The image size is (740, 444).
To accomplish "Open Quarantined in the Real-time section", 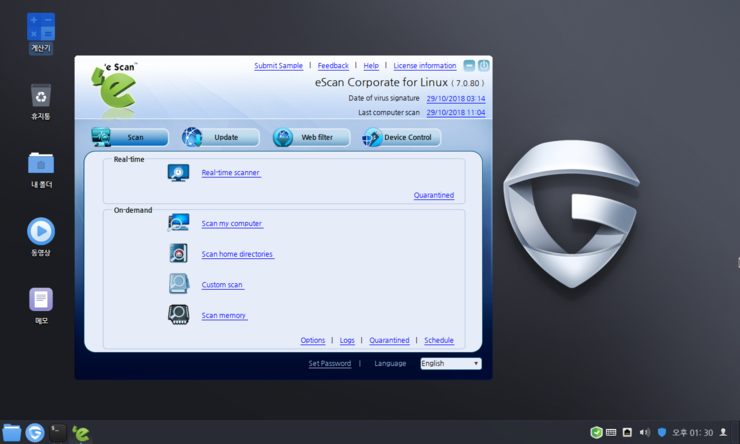I will click(x=434, y=195).
